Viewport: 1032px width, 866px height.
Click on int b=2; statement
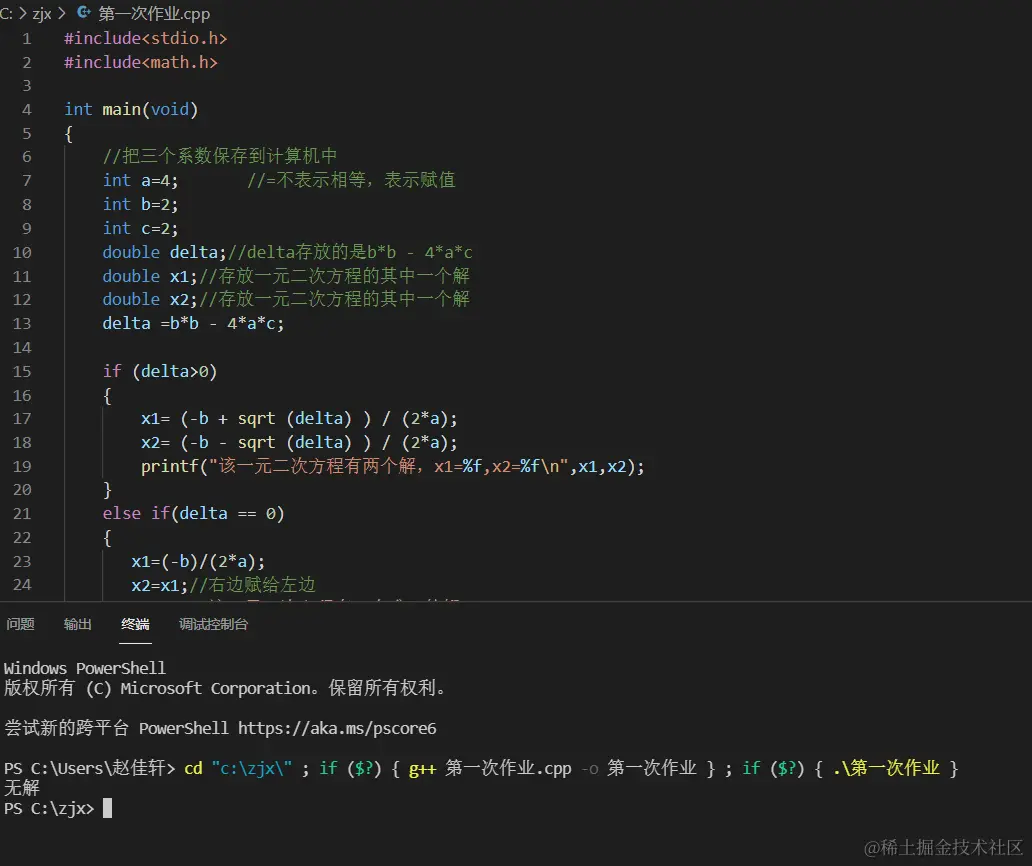(140, 204)
